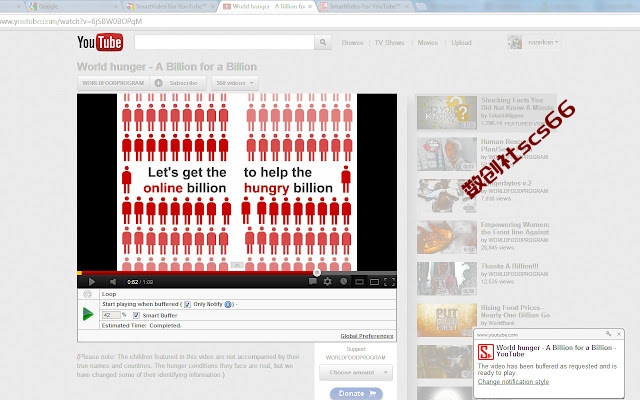Expand 368 videos dropdown

click(235, 83)
